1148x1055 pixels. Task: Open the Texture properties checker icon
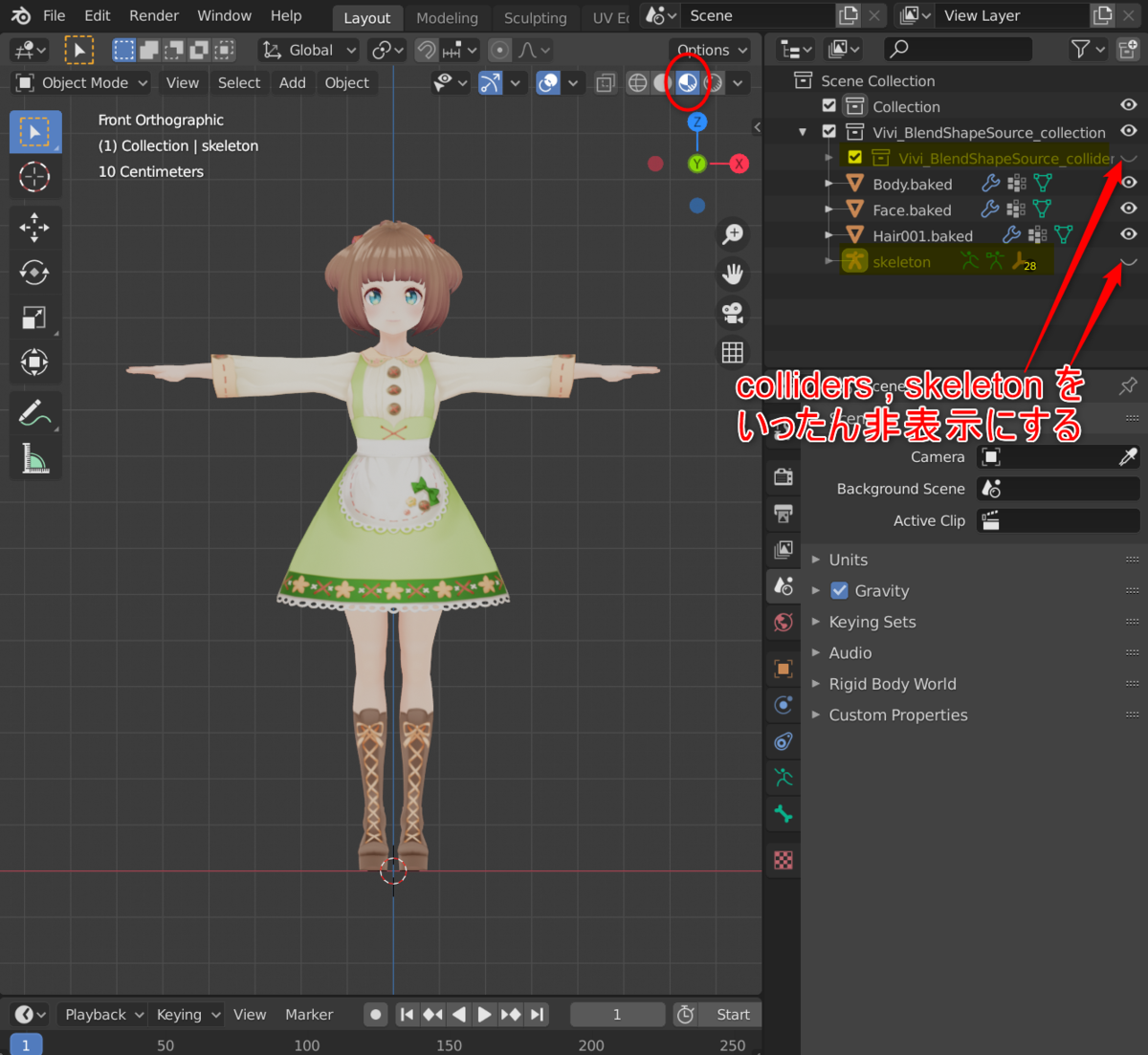tap(784, 860)
